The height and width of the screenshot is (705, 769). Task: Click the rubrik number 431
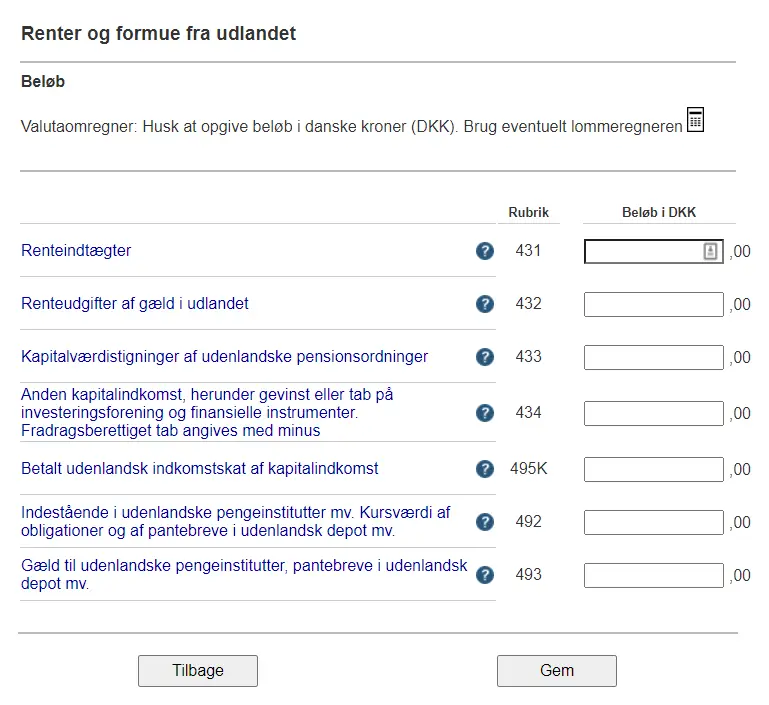click(528, 251)
